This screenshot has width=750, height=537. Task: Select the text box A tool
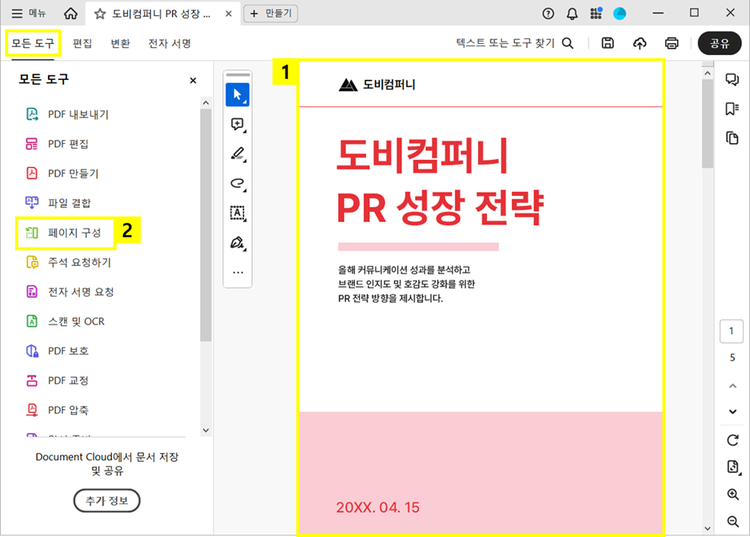click(x=237, y=213)
